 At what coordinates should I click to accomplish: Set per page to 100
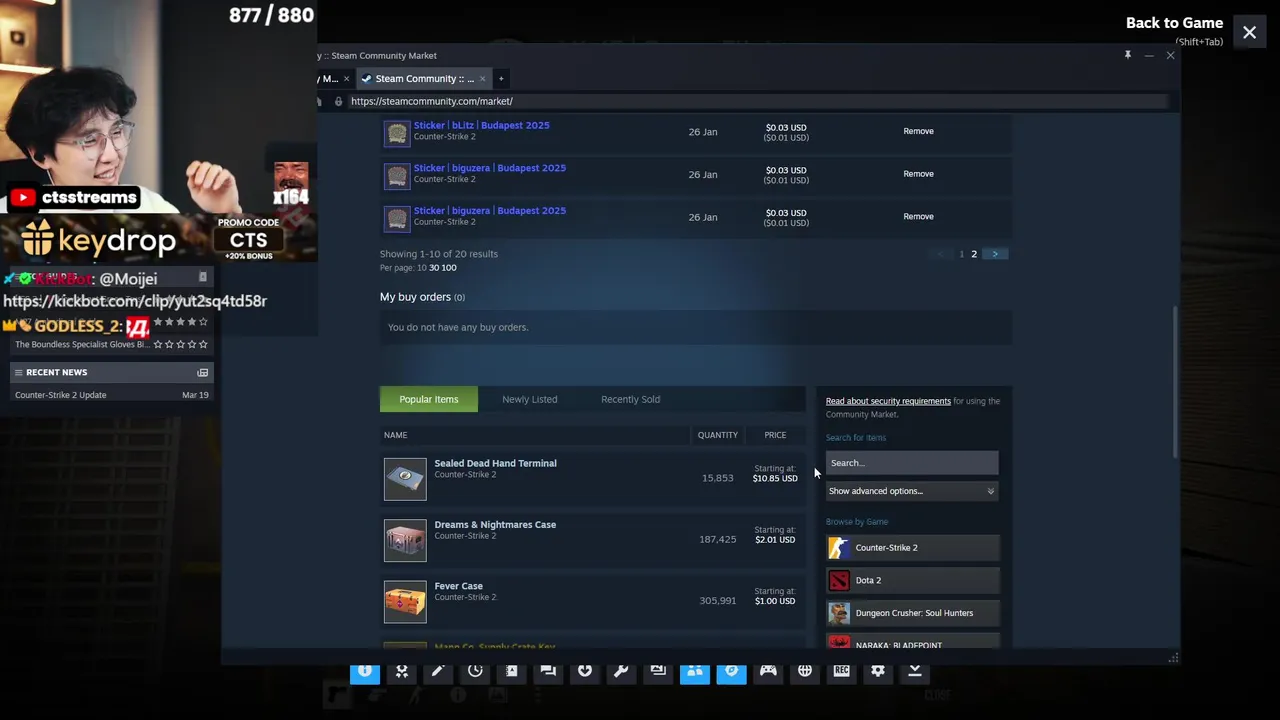(449, 268)
